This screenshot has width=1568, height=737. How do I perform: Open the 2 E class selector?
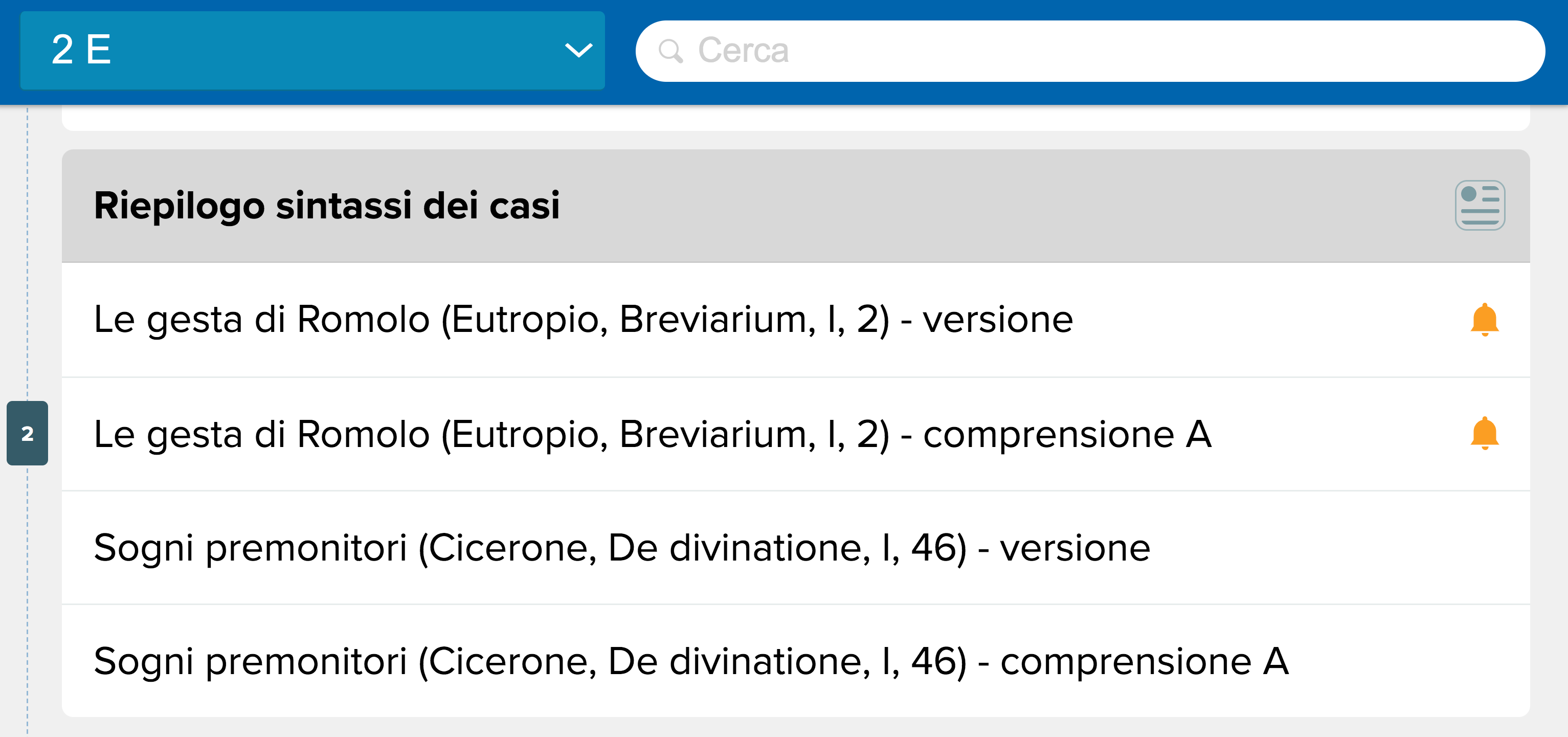point(312,50)
